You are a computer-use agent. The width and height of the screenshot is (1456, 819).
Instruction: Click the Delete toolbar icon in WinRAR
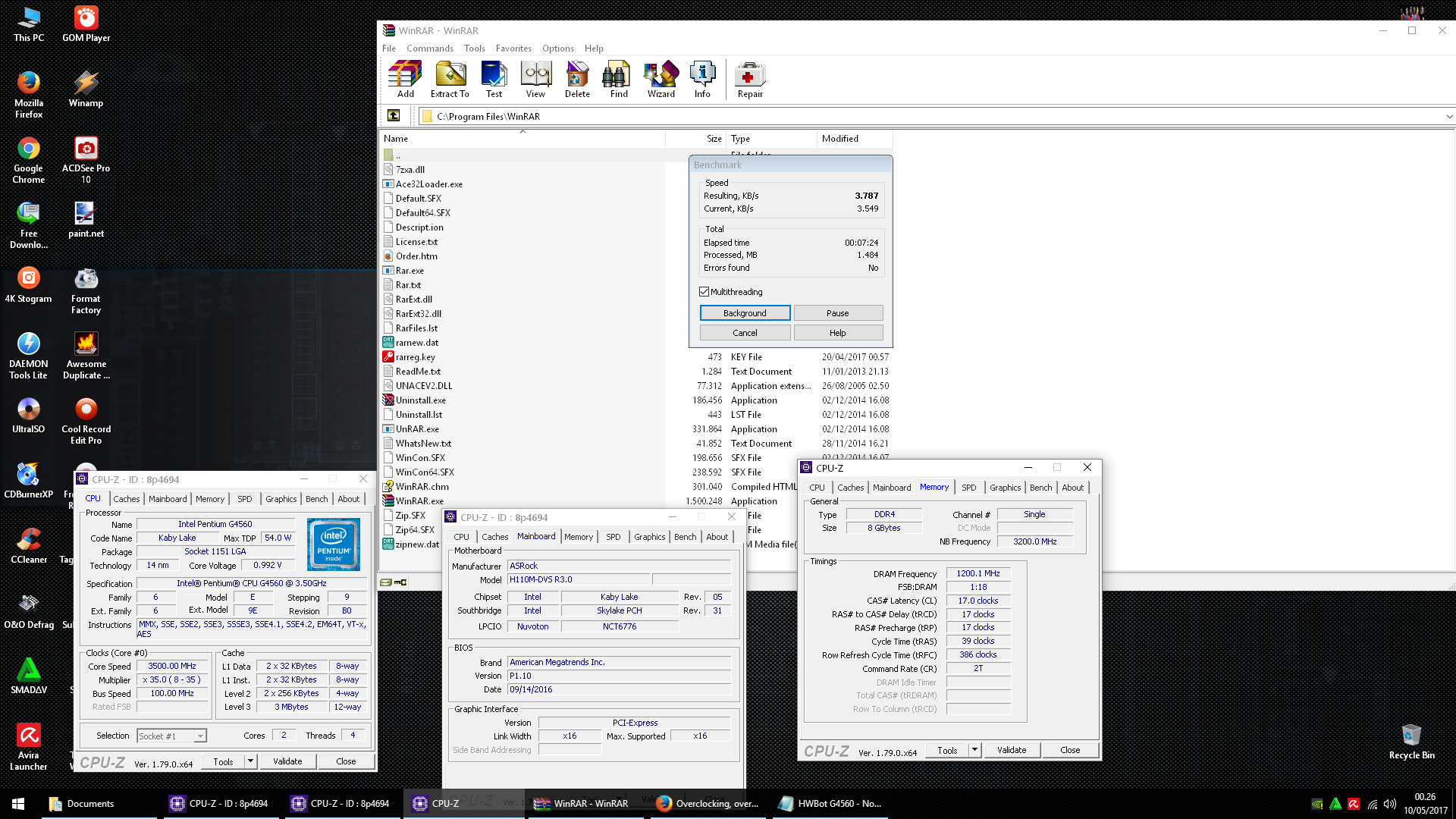click(577, 80)
